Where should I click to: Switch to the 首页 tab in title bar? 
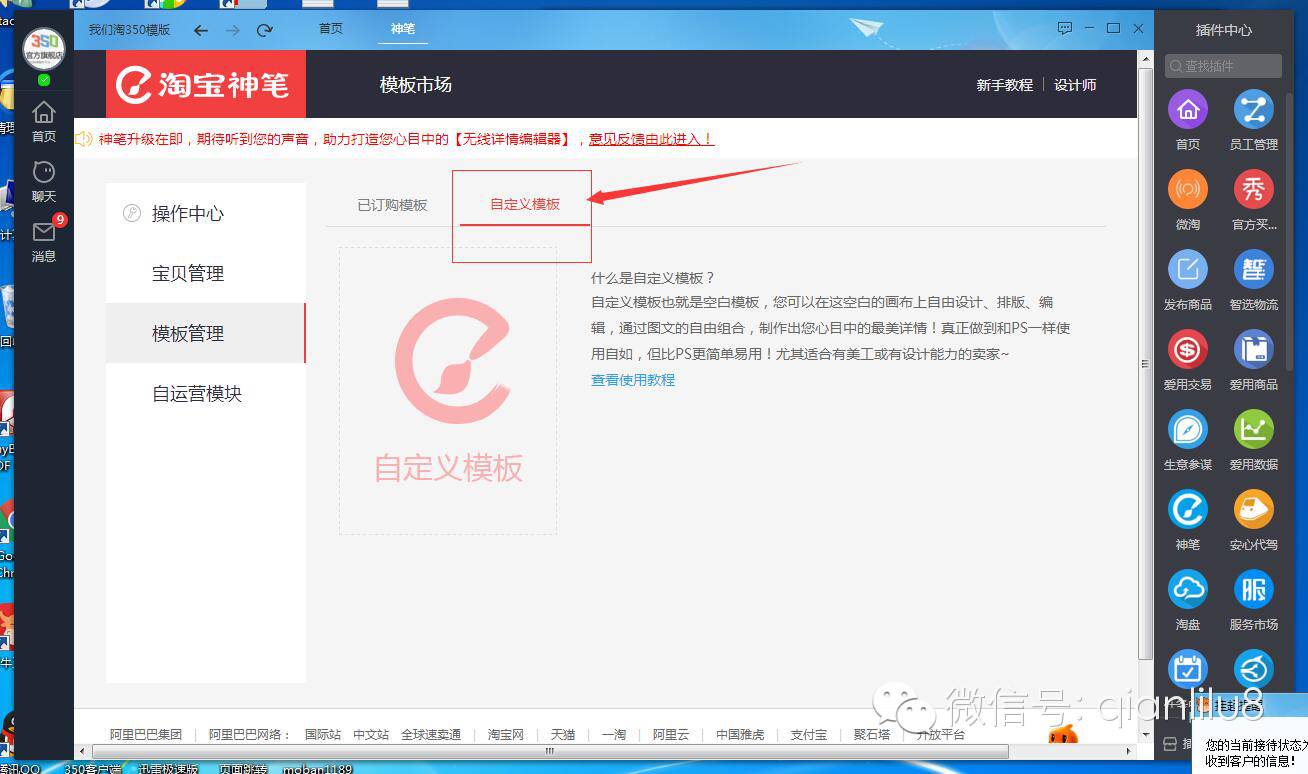click(331, 29)
